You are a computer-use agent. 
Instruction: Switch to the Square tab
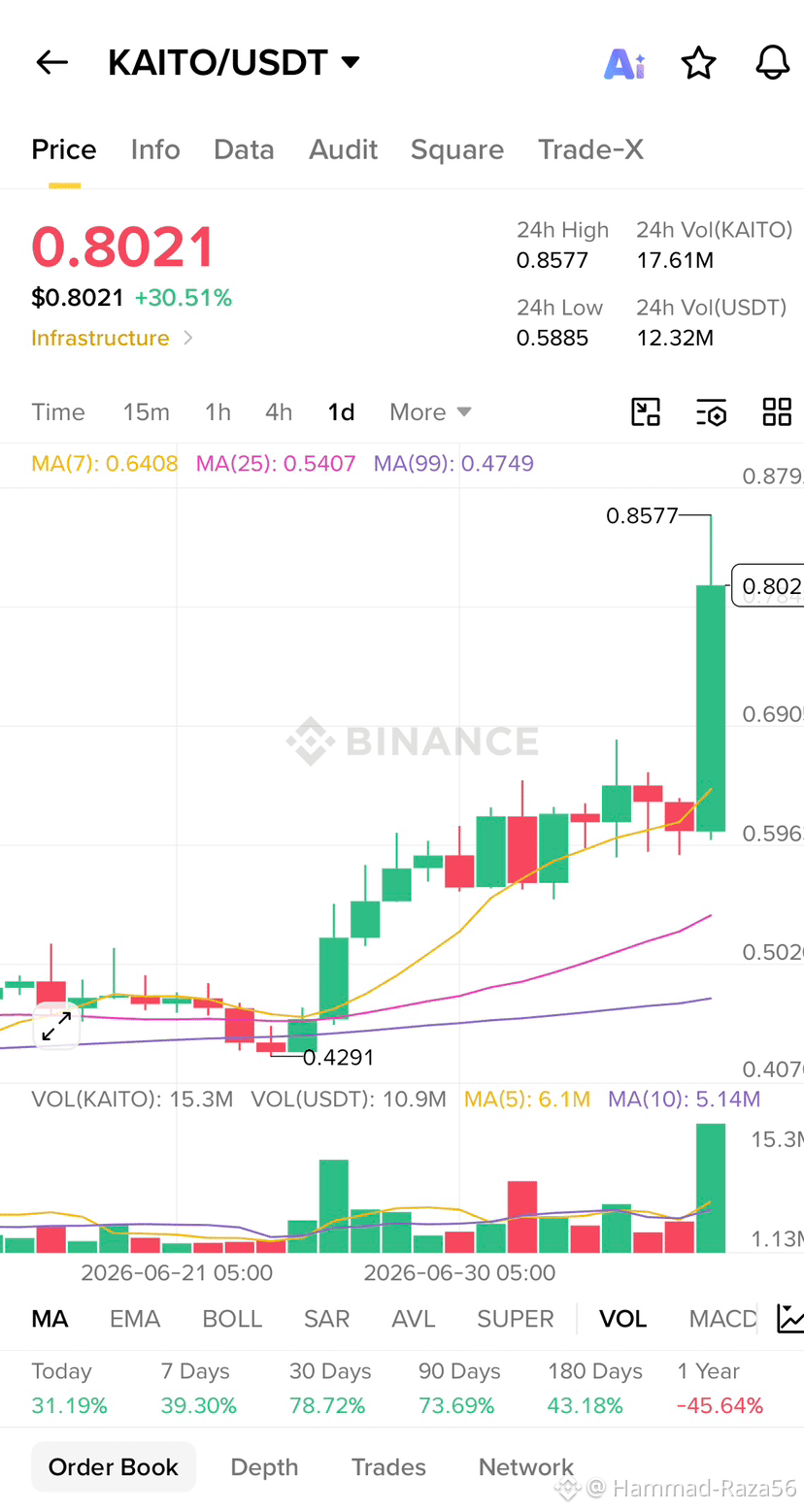457,149
